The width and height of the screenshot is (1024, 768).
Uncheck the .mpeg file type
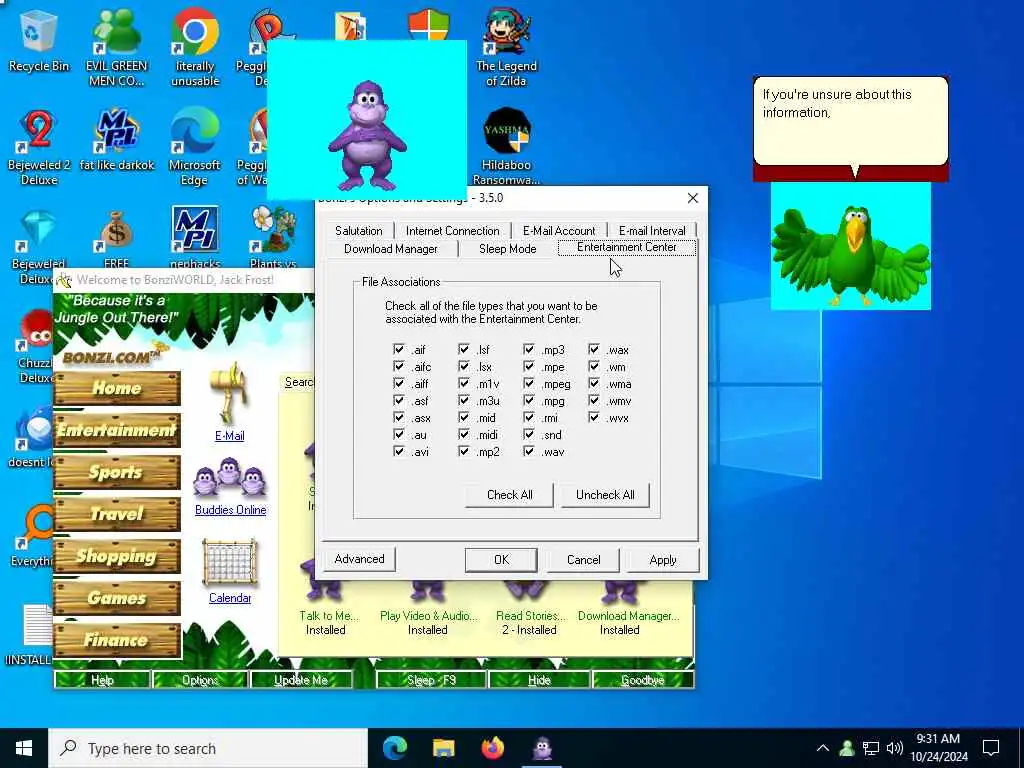pos(528,383)
